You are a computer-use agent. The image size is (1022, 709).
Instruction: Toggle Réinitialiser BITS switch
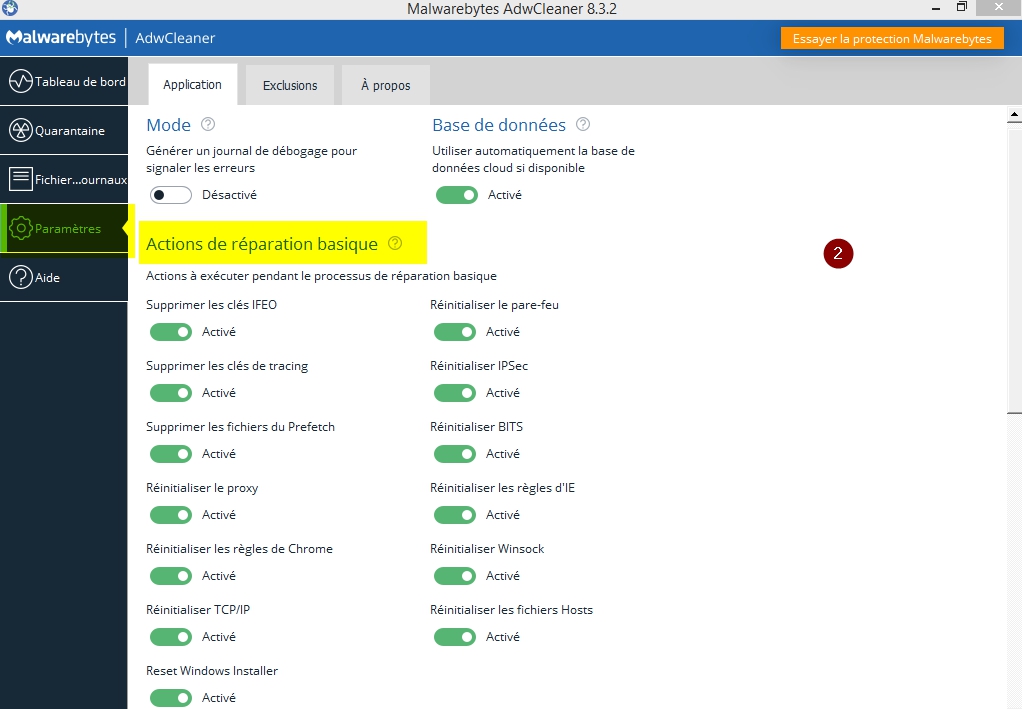point(455,454)
